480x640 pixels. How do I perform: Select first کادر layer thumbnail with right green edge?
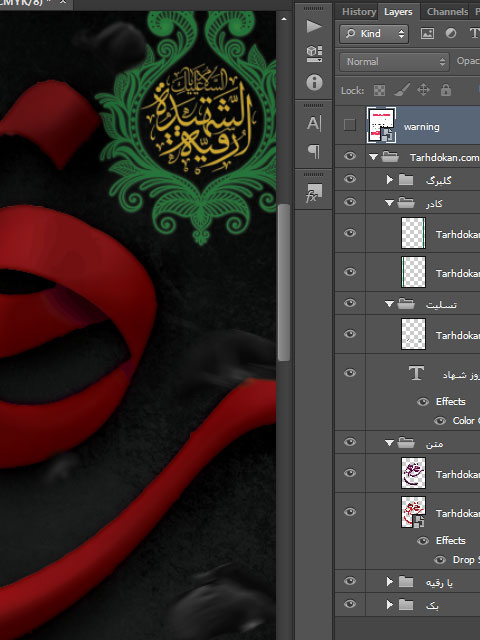(413, 233)
